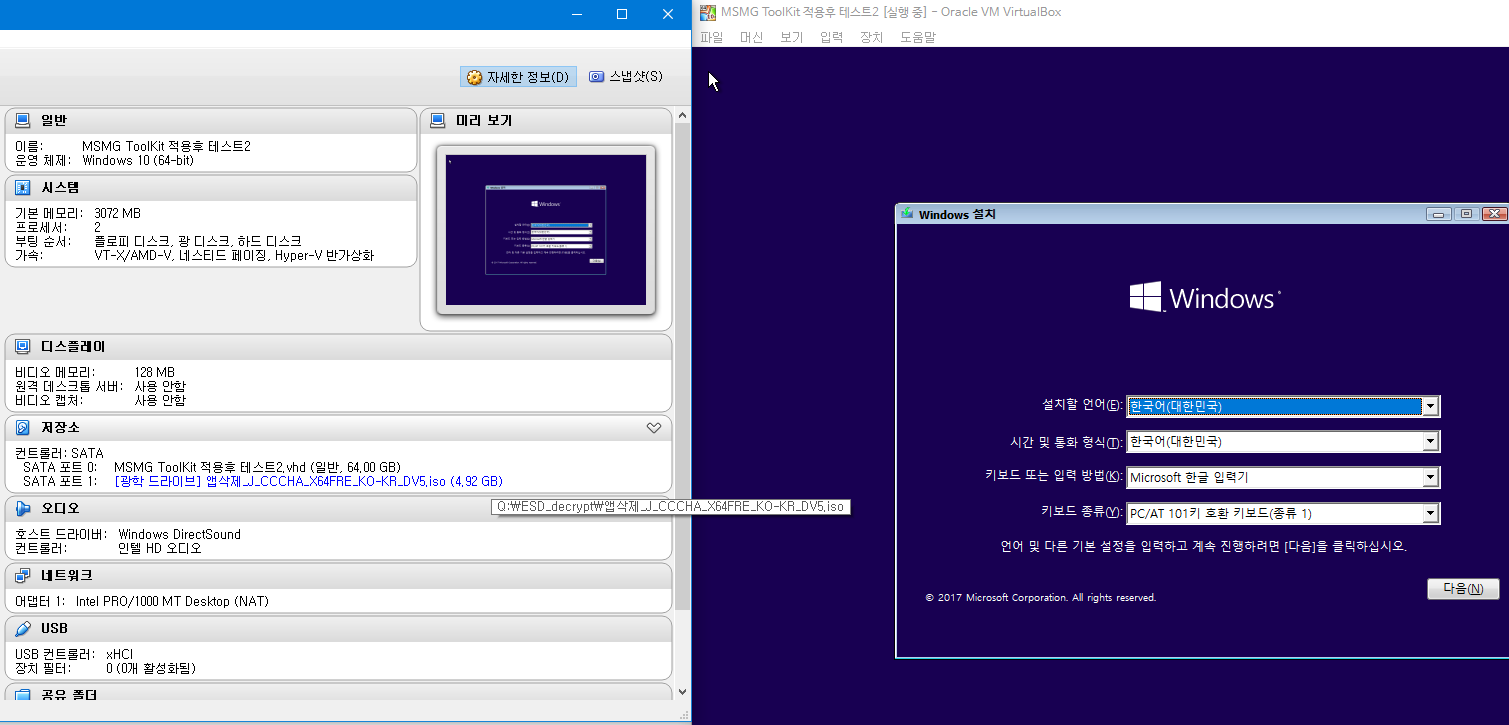Click the Network (네트워크) section icon

[22, 575]
